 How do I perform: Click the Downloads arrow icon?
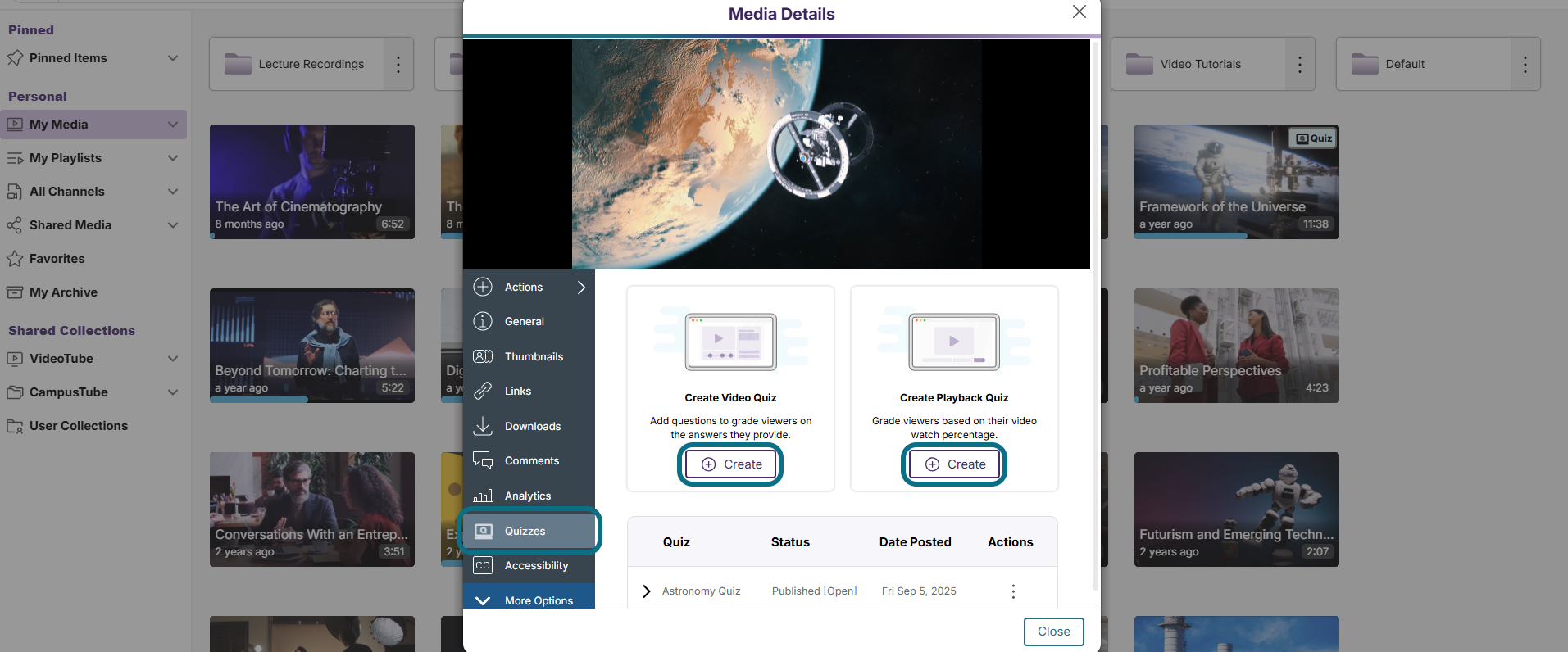point(483,426)
